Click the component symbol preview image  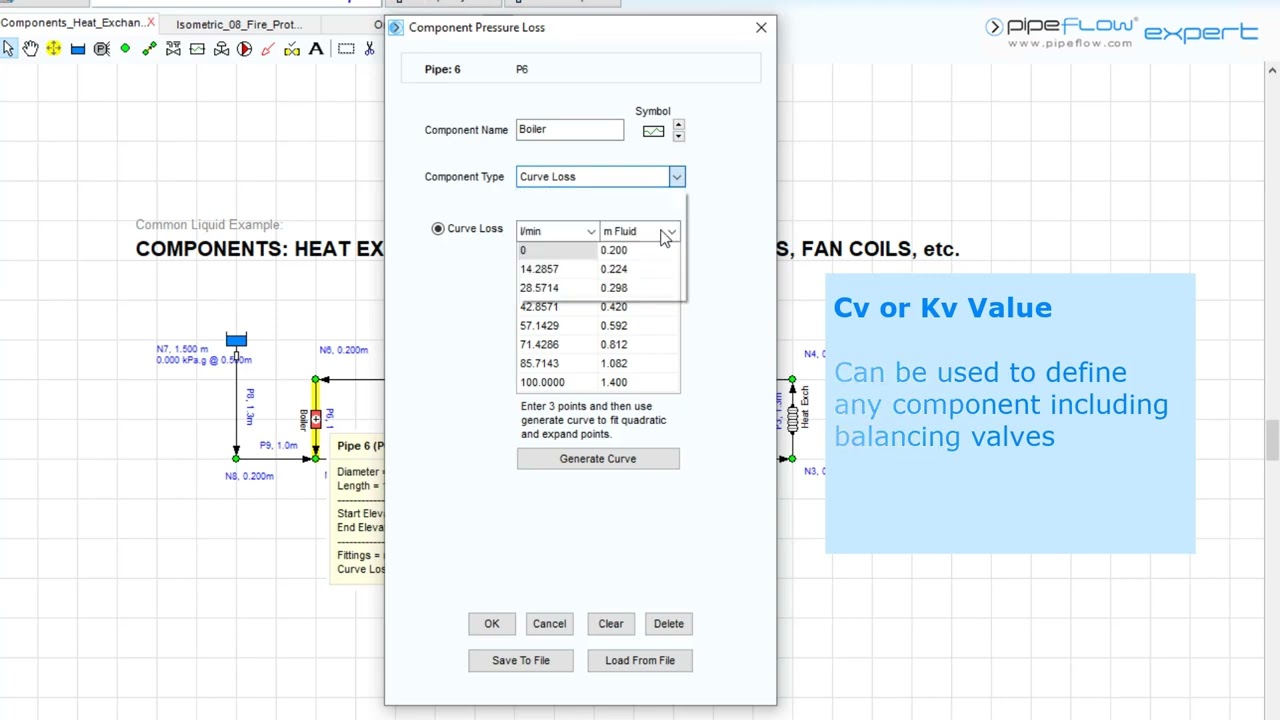[x=653, y=131]
